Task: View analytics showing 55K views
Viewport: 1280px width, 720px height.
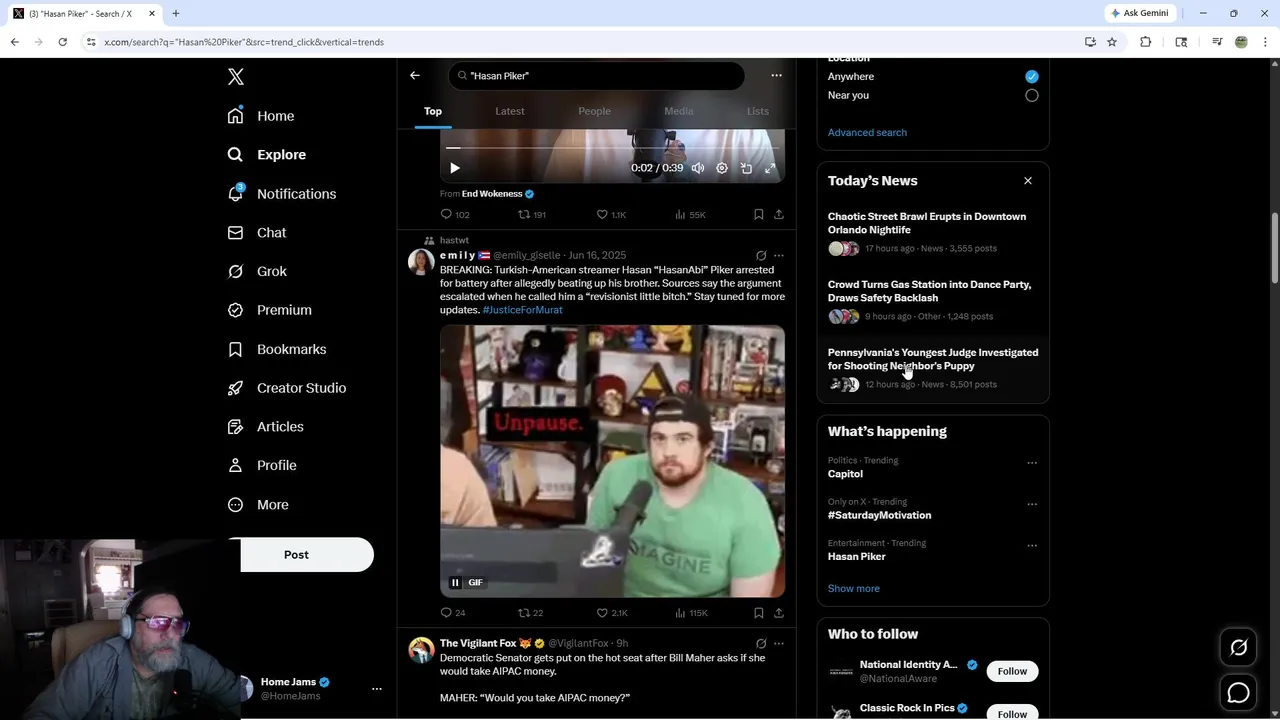Action: tap(690, 214)
